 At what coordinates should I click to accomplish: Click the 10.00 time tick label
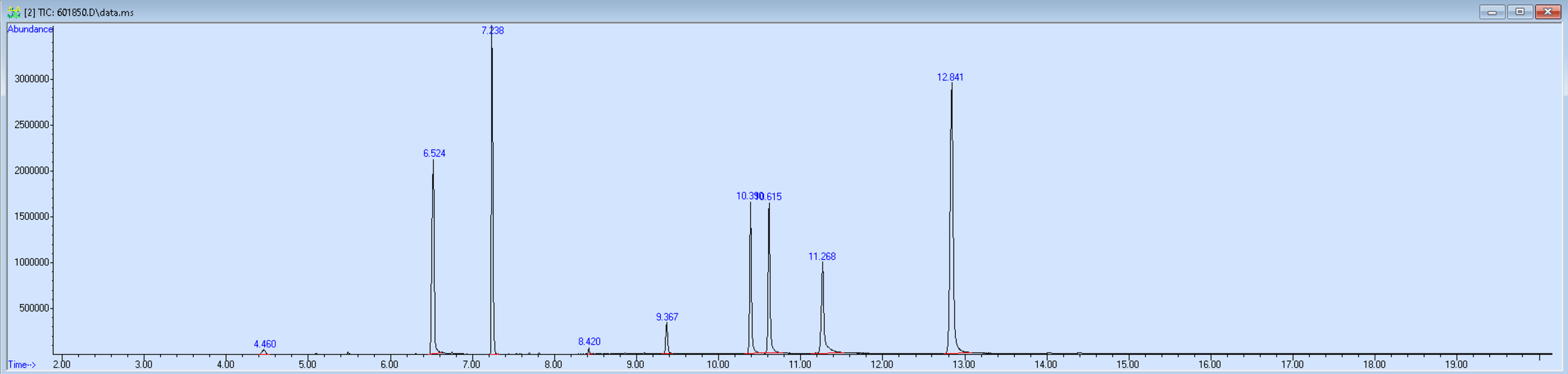(x=718, y=364)
